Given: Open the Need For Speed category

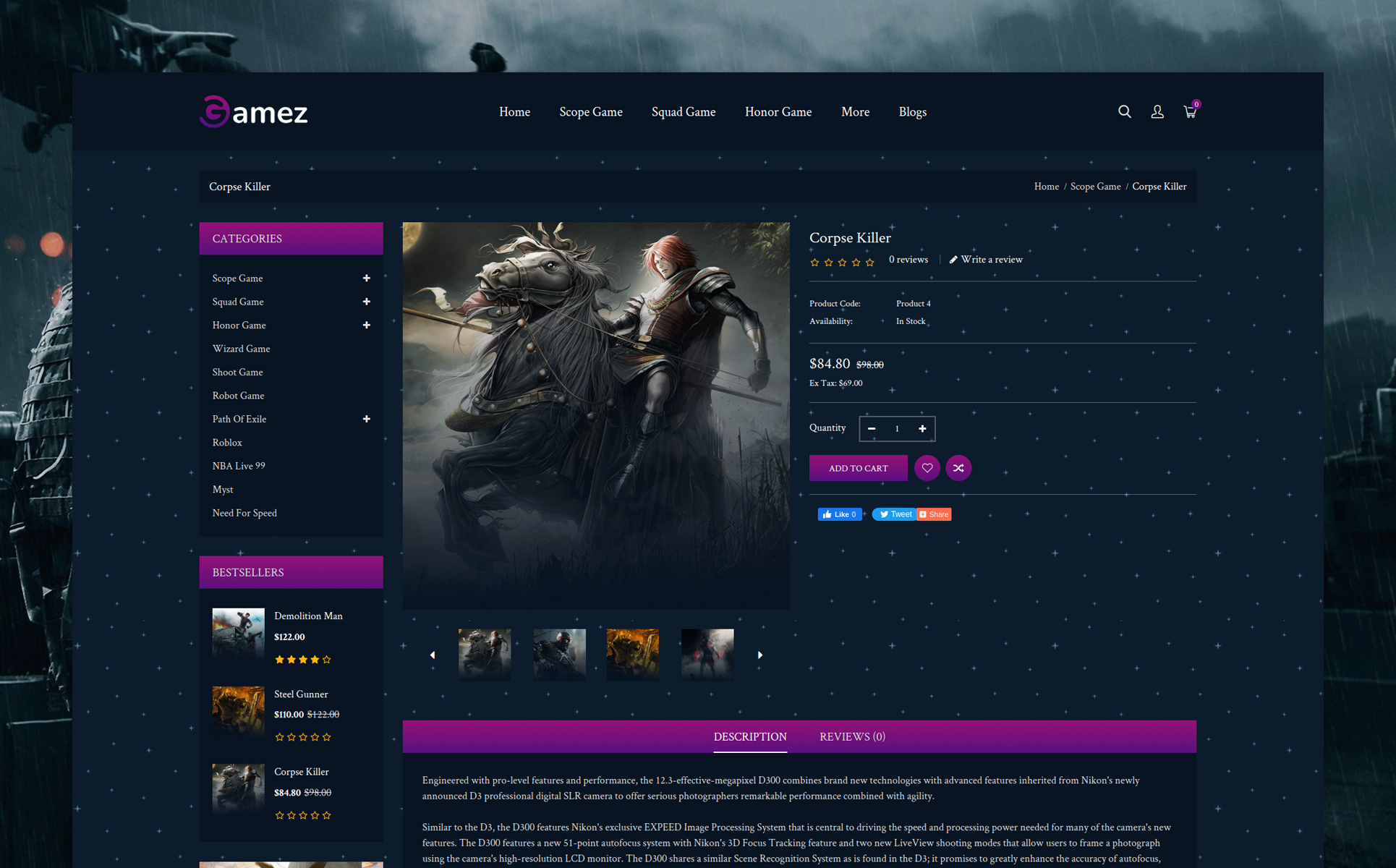Looking at the screenshot, I should click(244, 513).
